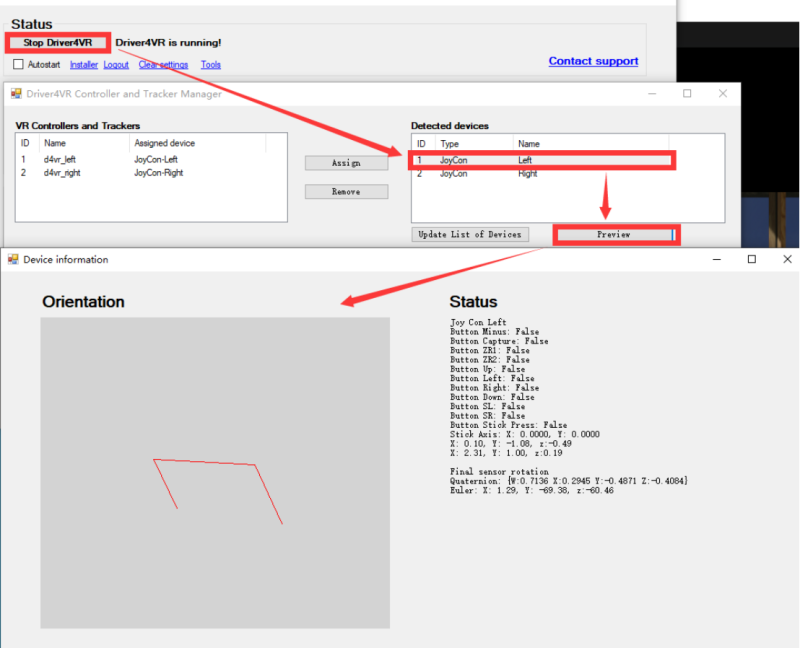Click the Final sensor rotation label
Viewport: 800px width, 648px height.
tap(499, 472)
